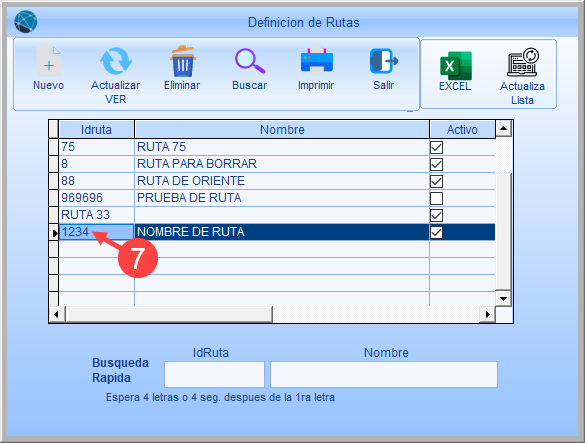The width and height of the screenshot is (585, 443).
Task: Click the Idruta column header
Action: pyautogui.click(x=96, y=130)
